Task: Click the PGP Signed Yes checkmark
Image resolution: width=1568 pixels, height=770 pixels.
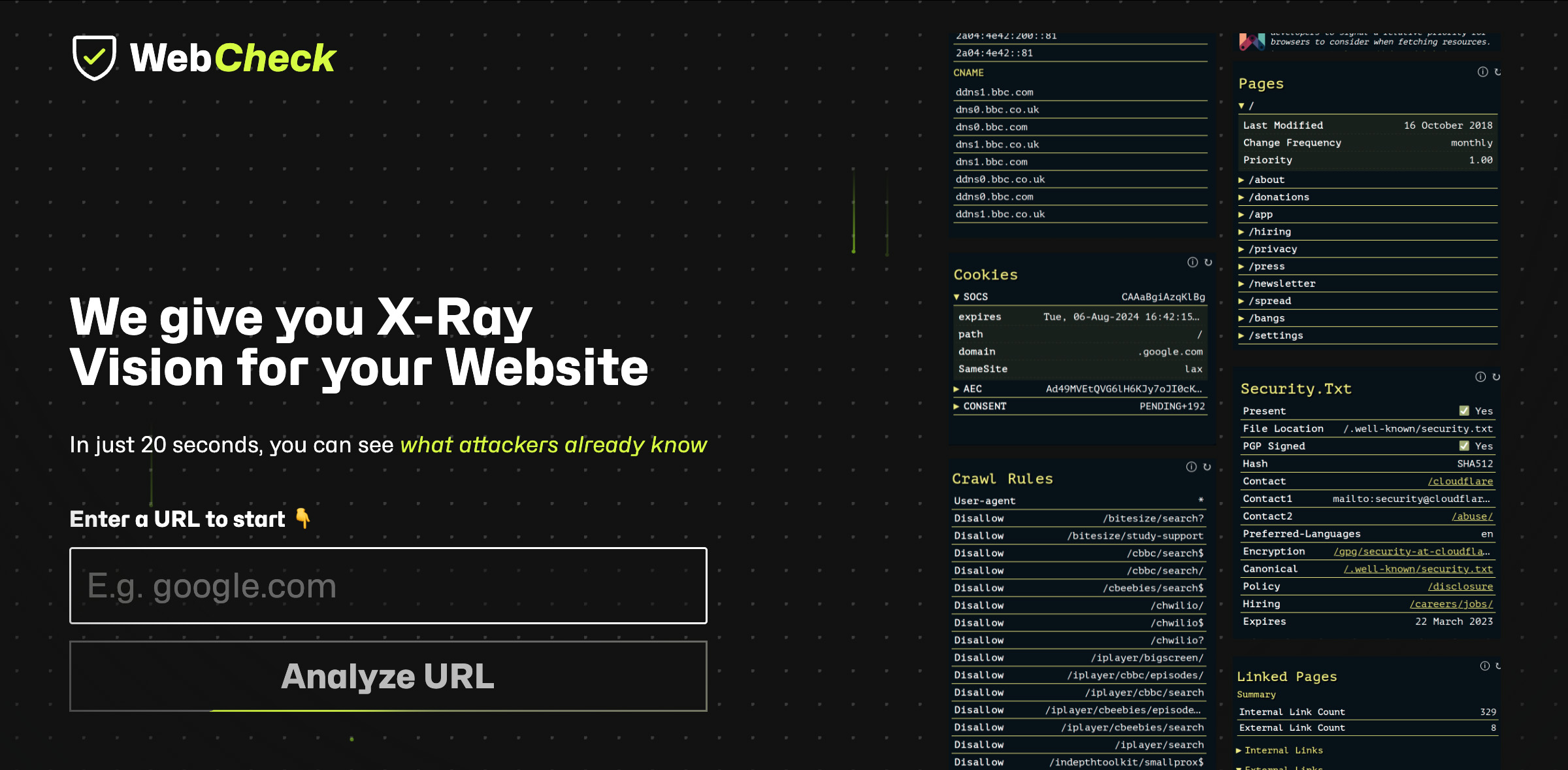Action: (x=1464, y=446)
